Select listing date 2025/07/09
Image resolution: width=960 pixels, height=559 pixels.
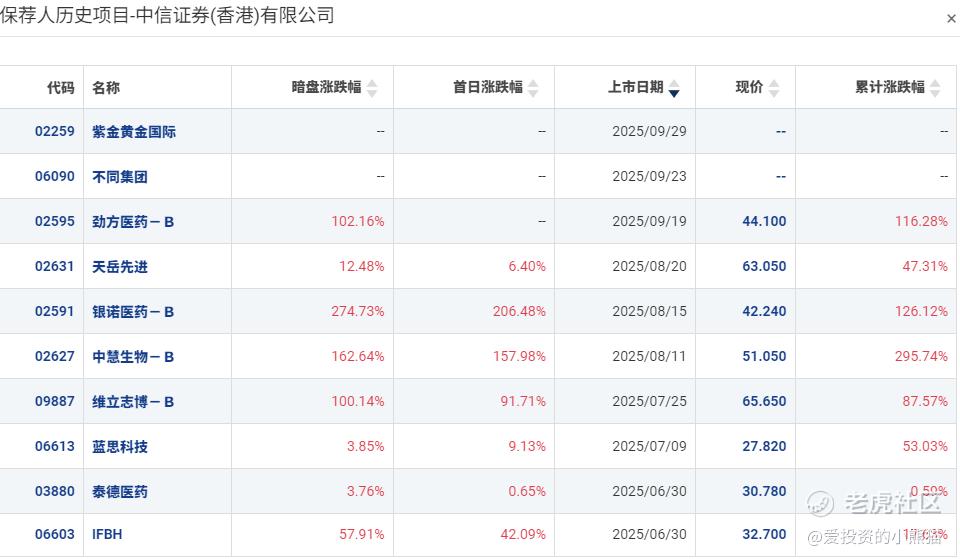[649, 446]
